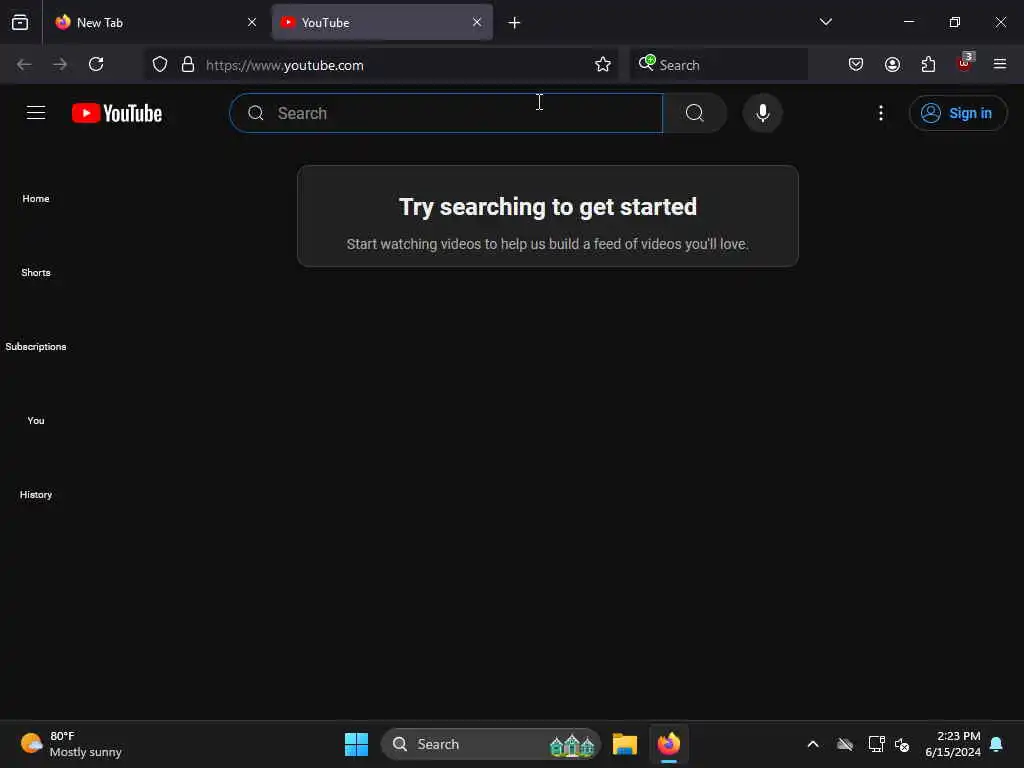
Task: Reload the current page
Action: [x=96, y=64]
